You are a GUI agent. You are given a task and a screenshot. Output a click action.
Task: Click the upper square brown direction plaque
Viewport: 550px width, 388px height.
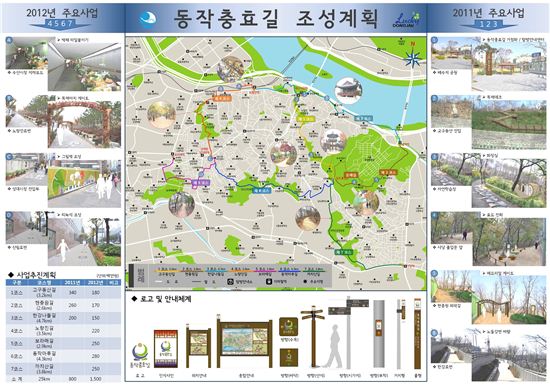(x=288, y=327)
